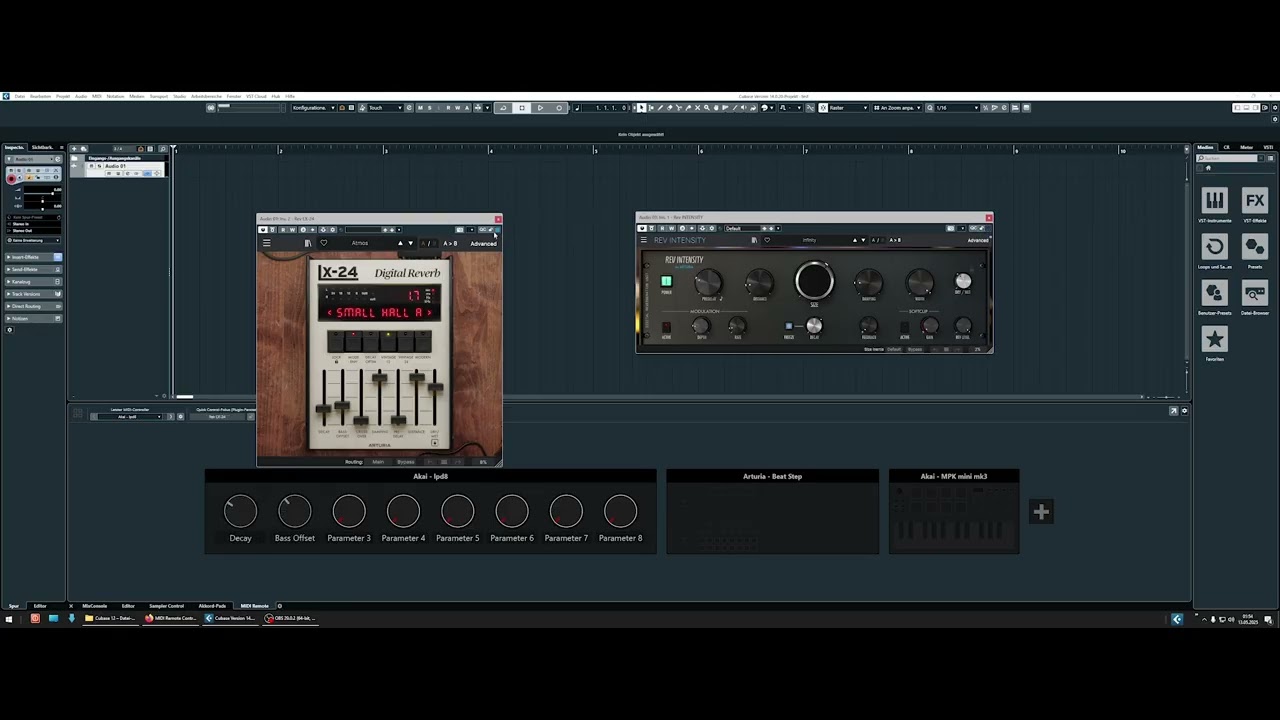
Task: Favorite the LX-24 preset with heart icon
Action: (x=324, y=243)
